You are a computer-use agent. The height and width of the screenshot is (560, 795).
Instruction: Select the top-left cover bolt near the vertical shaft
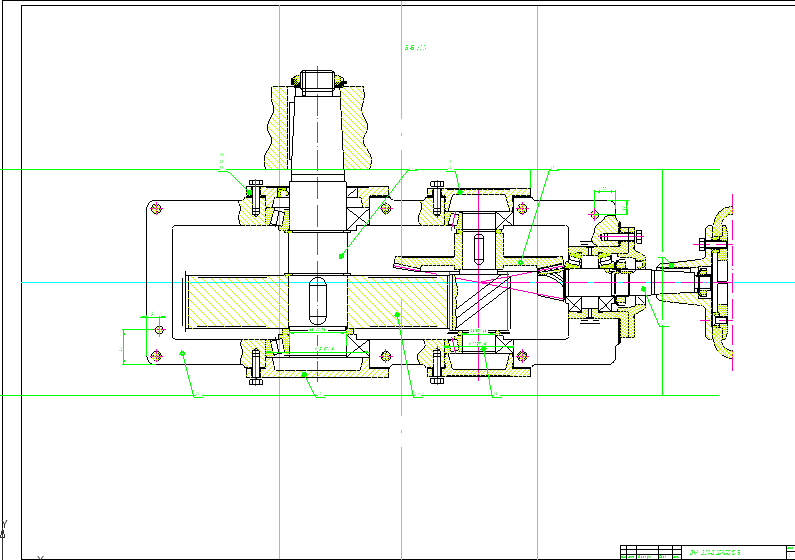[254, 193]
